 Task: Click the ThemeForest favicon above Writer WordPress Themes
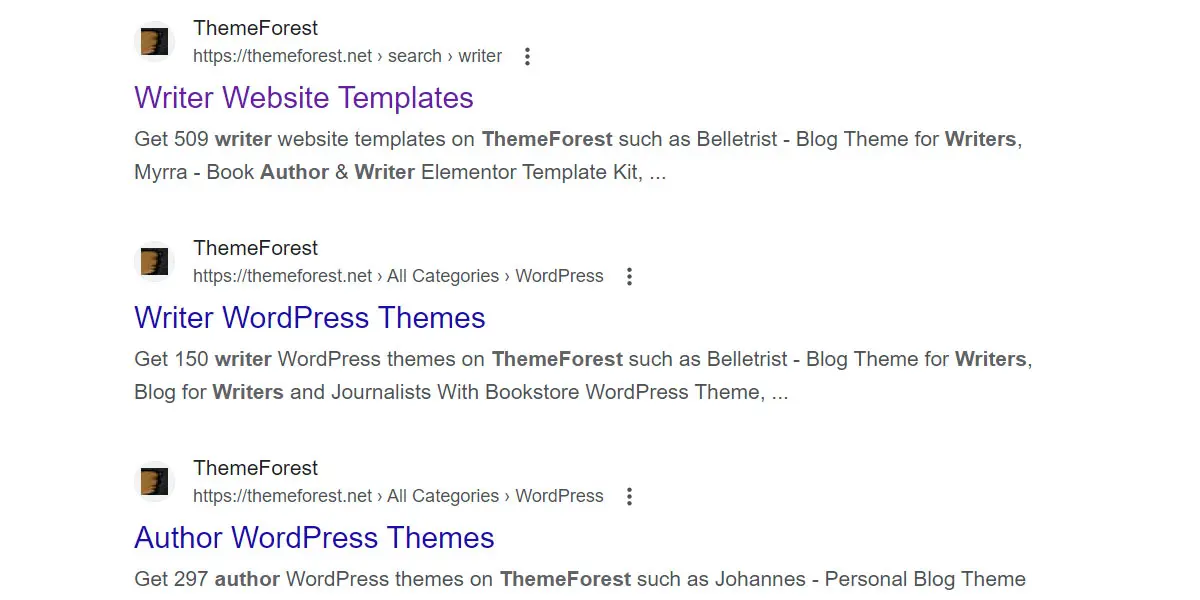(x=154, y=262)
